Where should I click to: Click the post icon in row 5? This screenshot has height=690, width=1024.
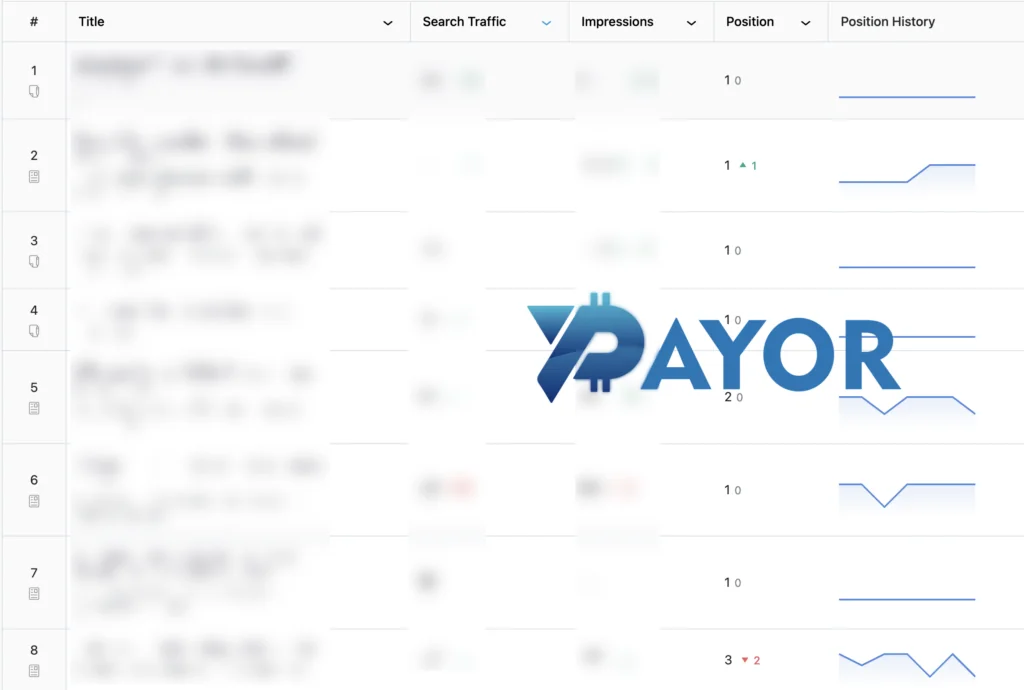[34, 408]
